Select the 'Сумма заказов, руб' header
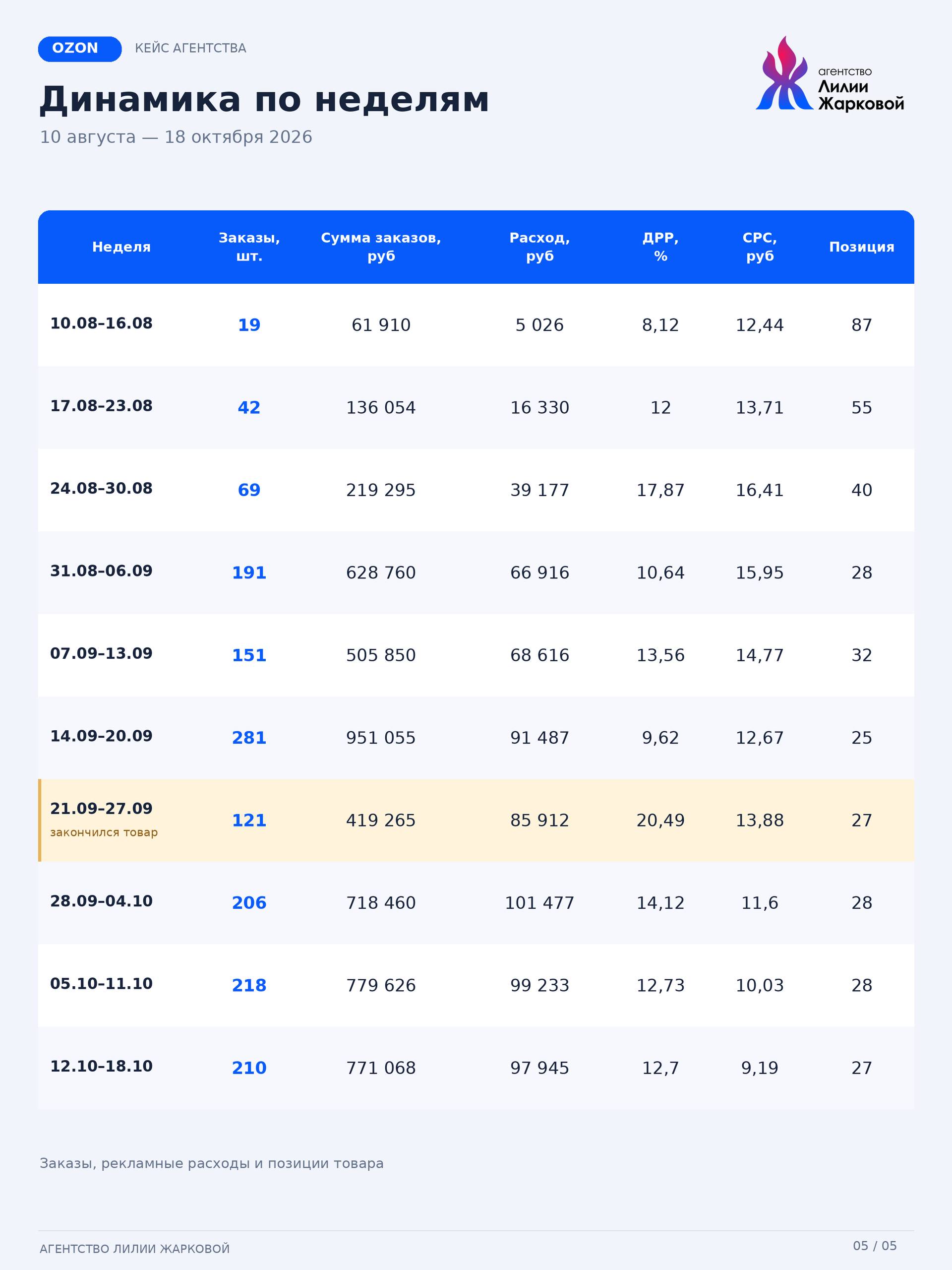 click(381, 247)
